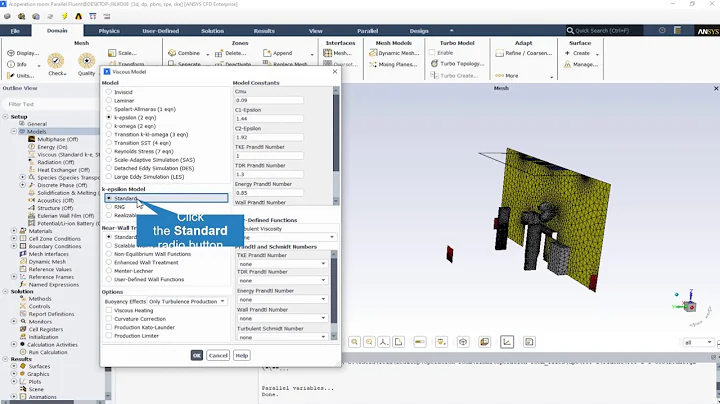
Task: Click More in the Adapt group
Action: (506, 76)
